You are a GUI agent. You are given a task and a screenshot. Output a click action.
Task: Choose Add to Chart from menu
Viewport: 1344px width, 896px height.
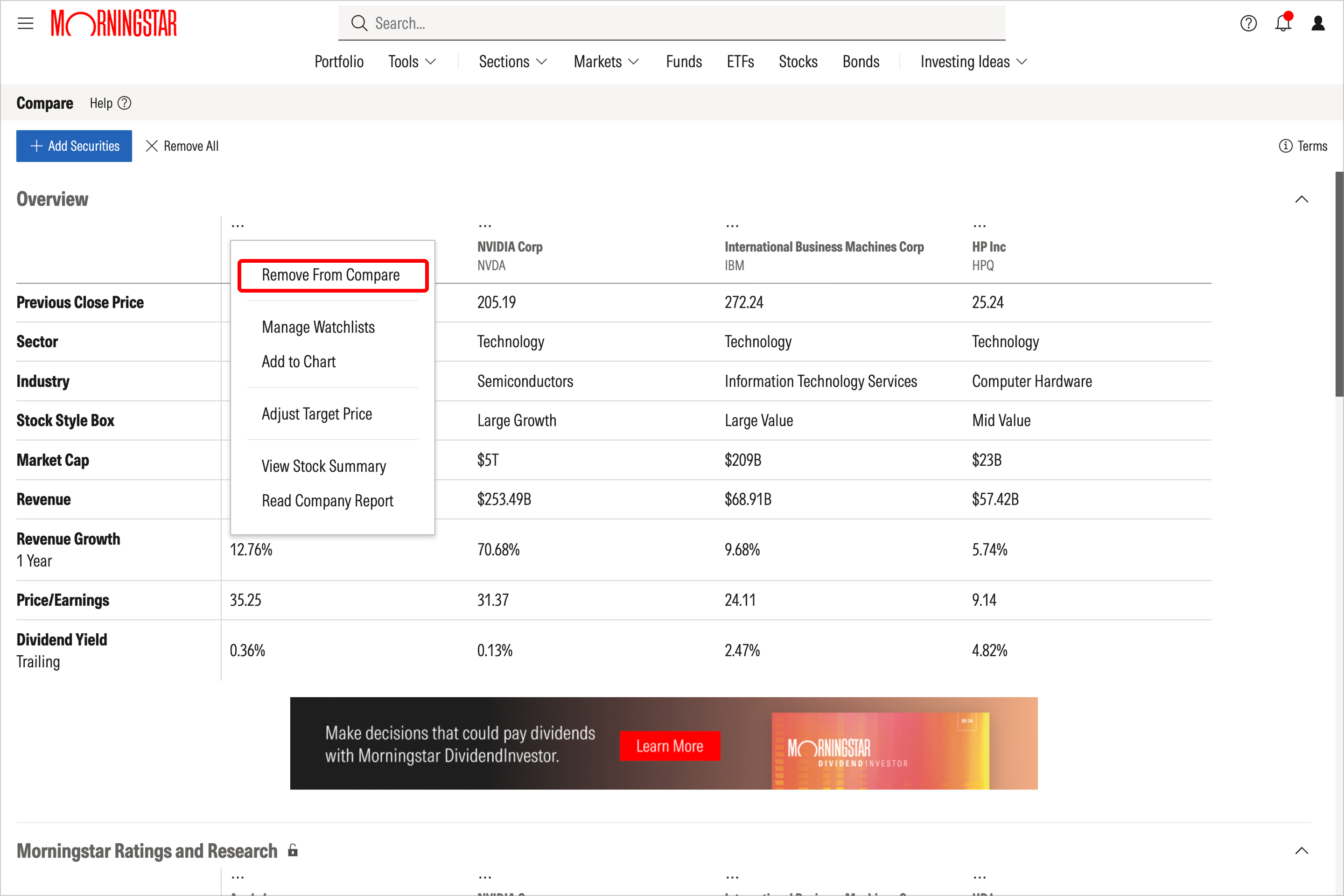coord(298,362)
